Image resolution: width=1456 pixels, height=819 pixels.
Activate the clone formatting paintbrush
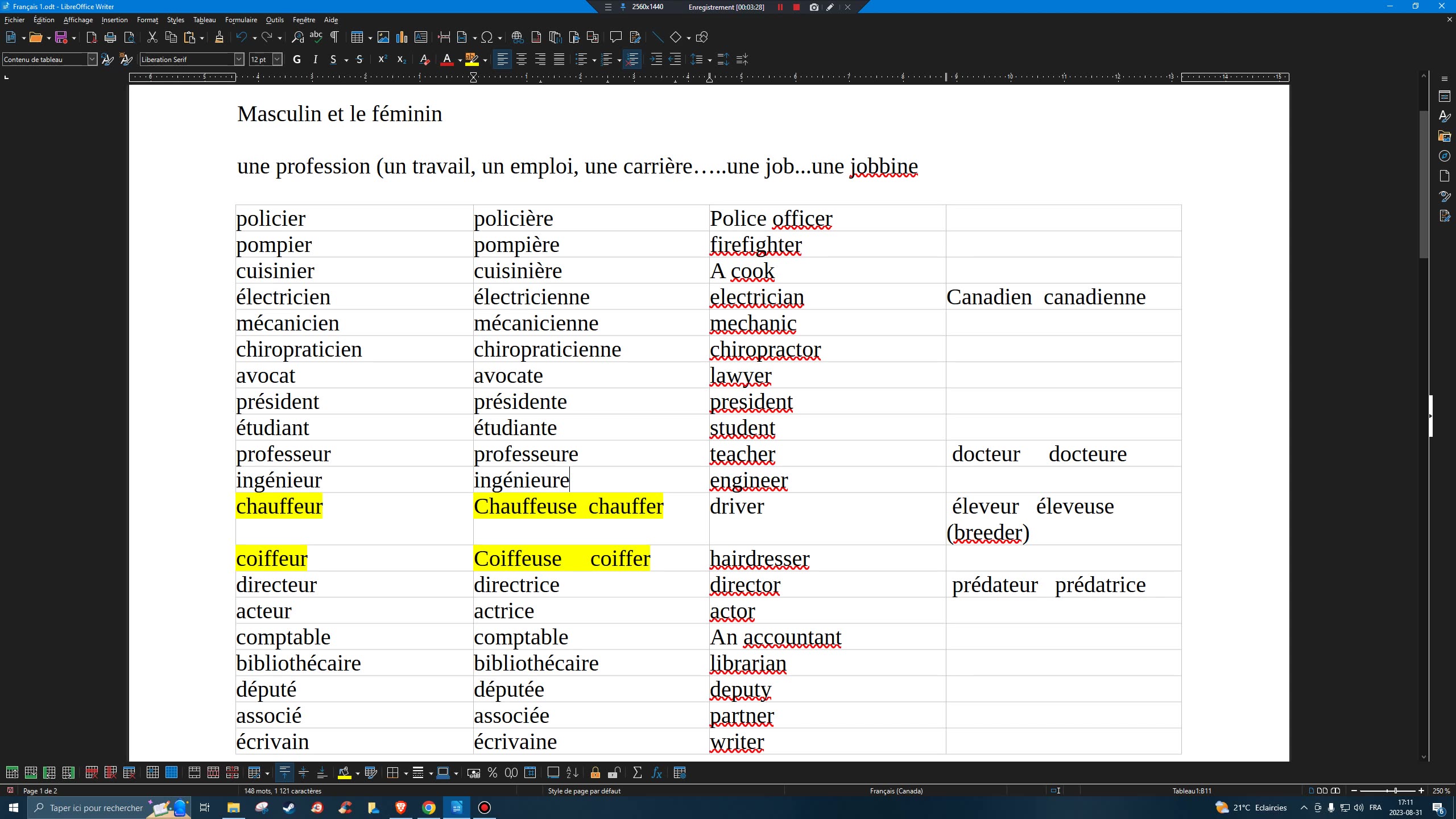(x=219, y=37)
